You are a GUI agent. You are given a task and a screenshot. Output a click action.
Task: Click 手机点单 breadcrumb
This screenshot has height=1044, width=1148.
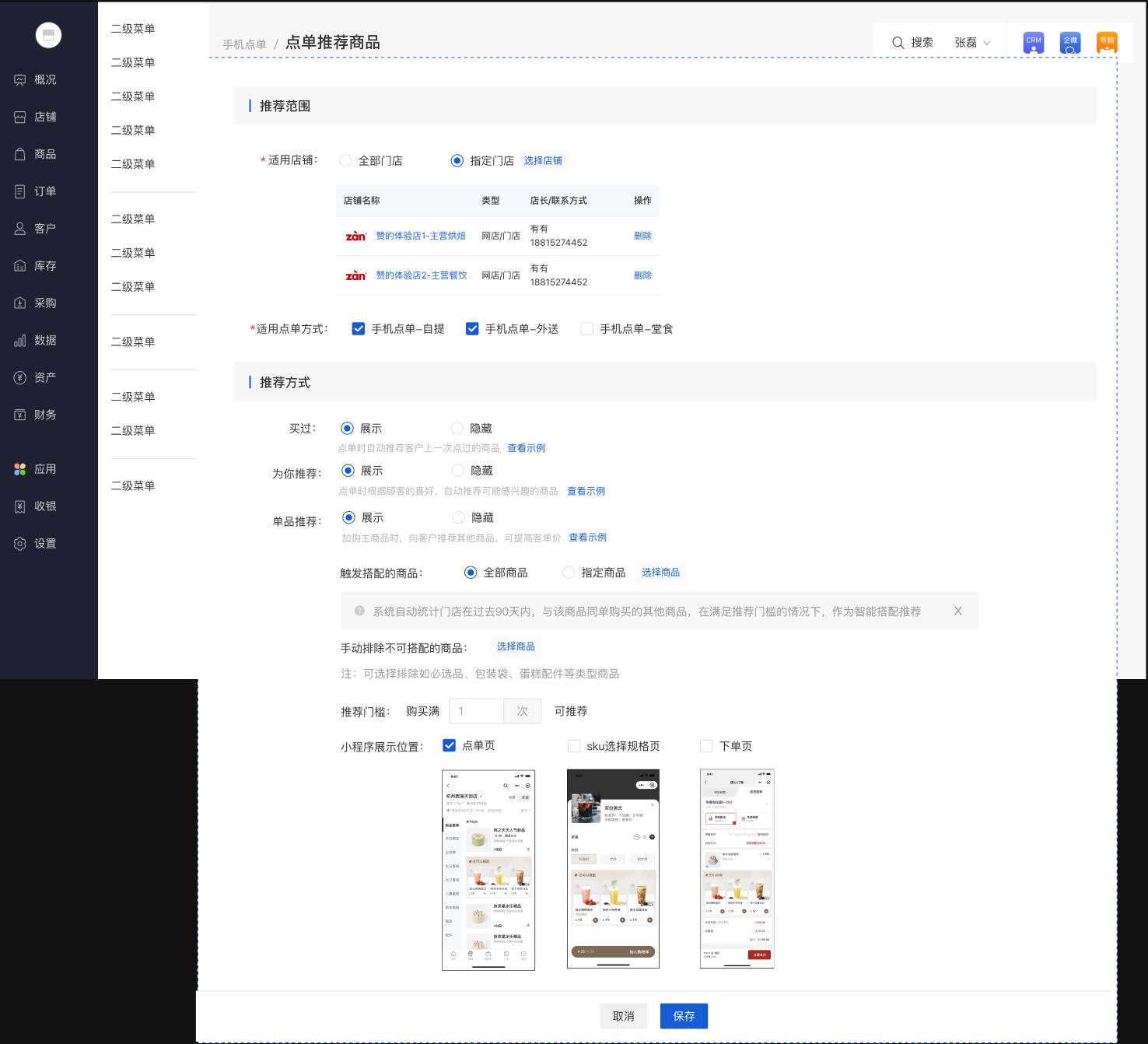tap(244, 44)
